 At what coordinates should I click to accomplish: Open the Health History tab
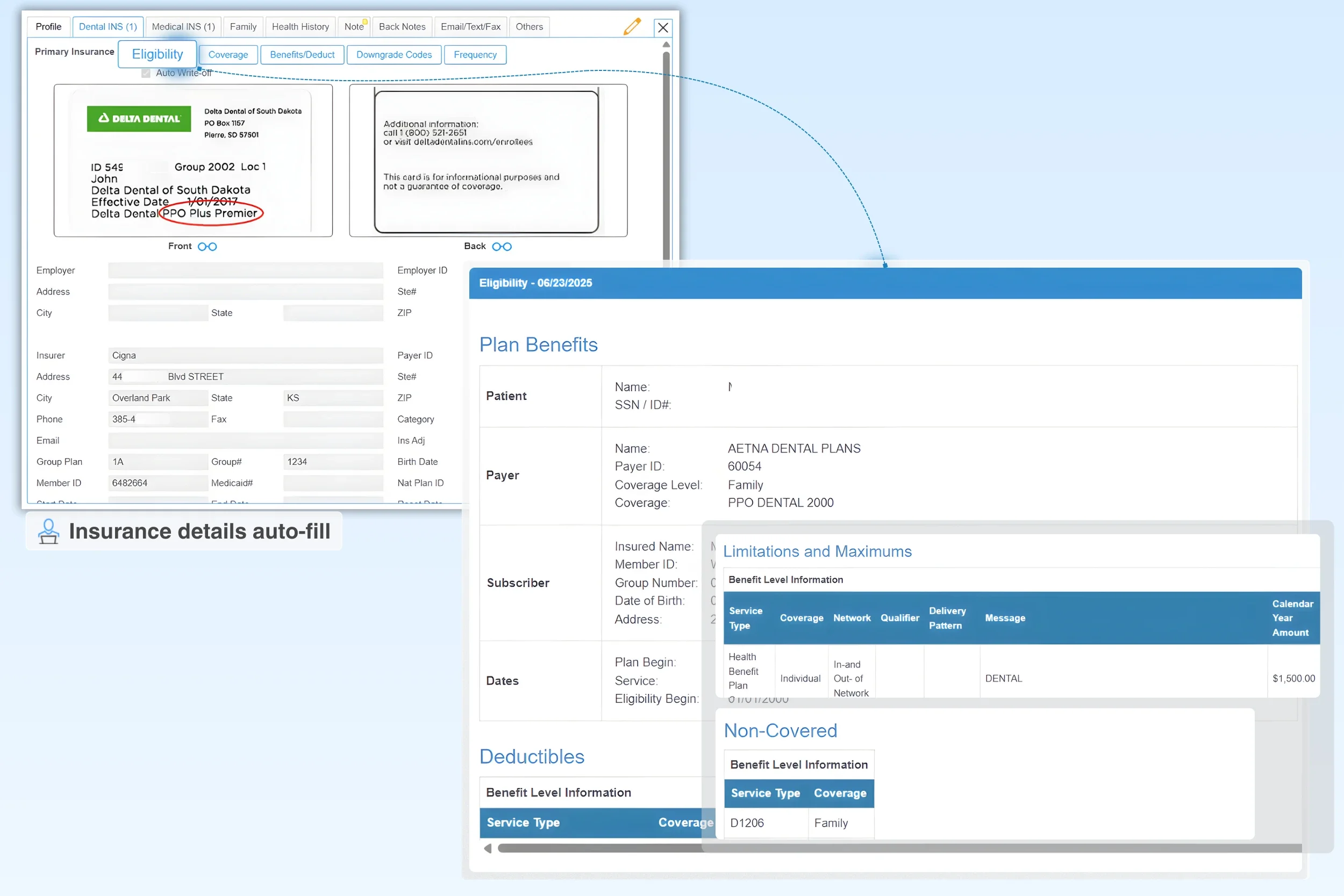point(300,26)
